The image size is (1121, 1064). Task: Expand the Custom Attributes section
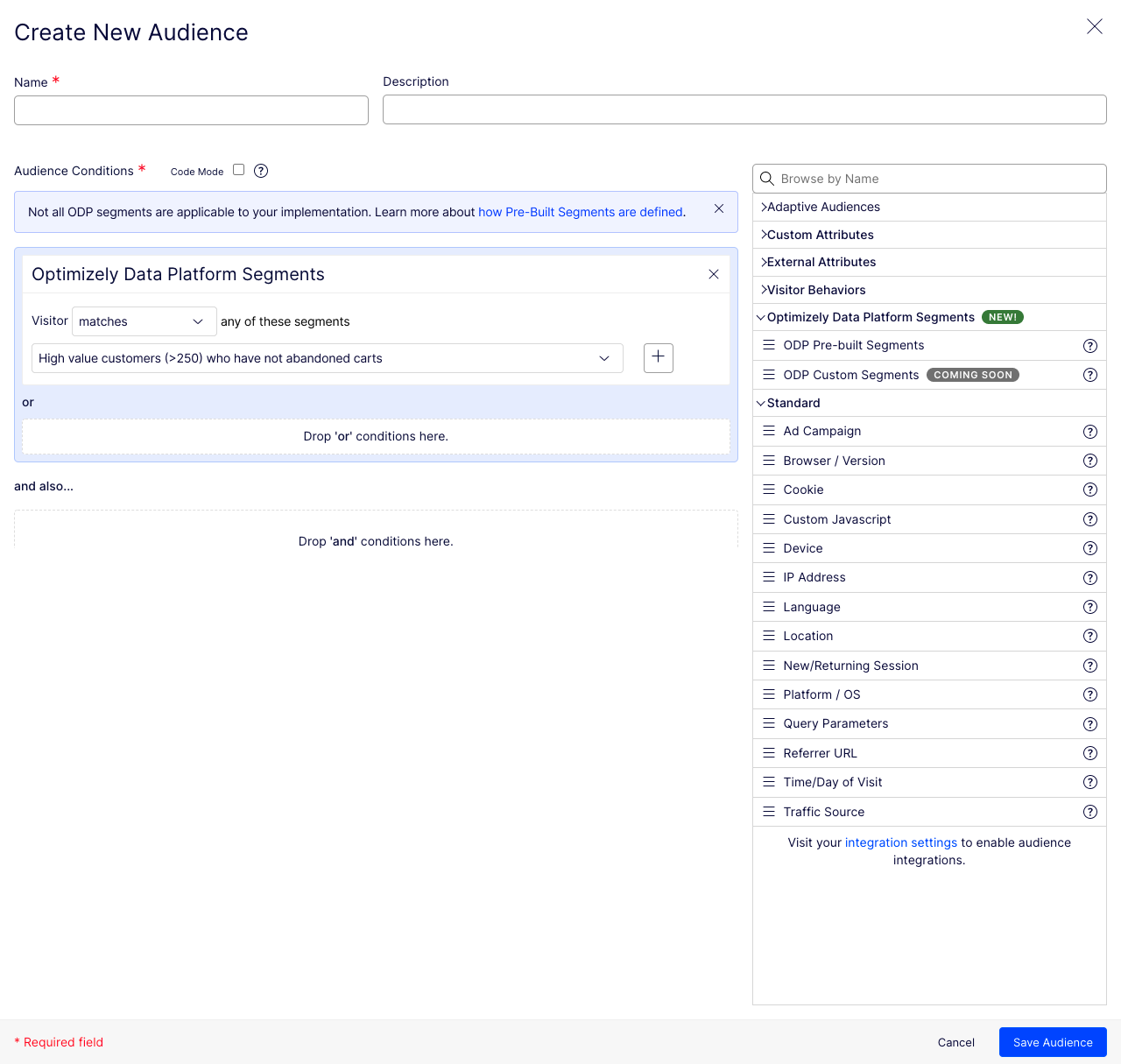[x=929, y=235]
